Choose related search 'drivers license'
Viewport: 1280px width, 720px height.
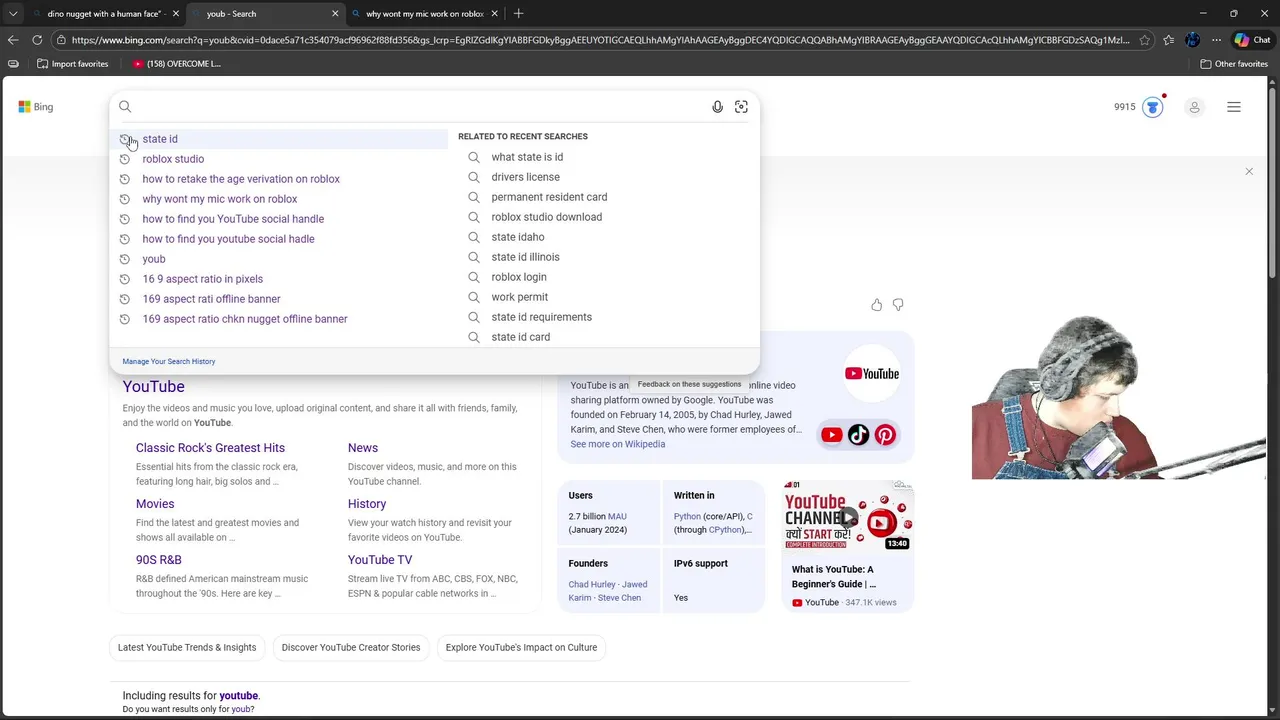525,177
